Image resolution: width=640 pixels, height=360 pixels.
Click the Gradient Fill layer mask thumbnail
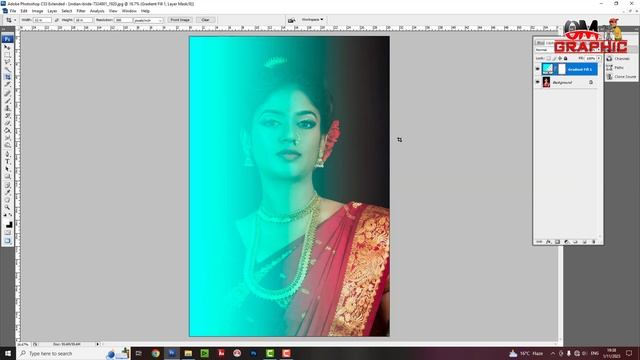pos(562,69)
